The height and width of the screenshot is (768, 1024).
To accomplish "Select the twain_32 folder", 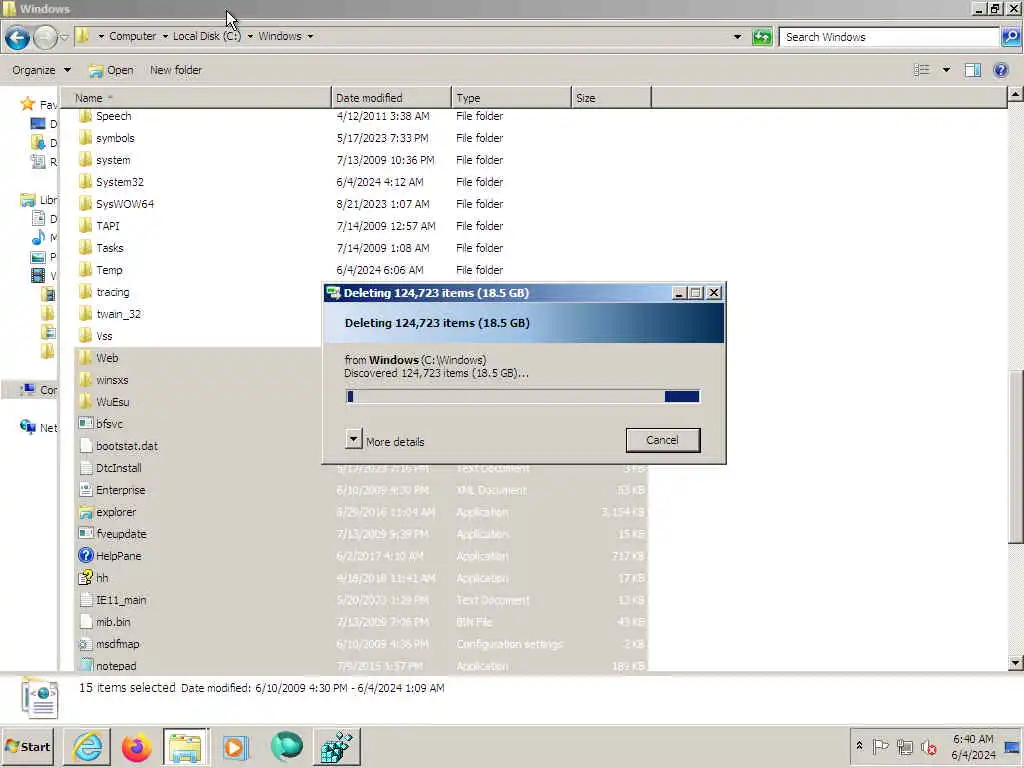I will click(118, 314).
